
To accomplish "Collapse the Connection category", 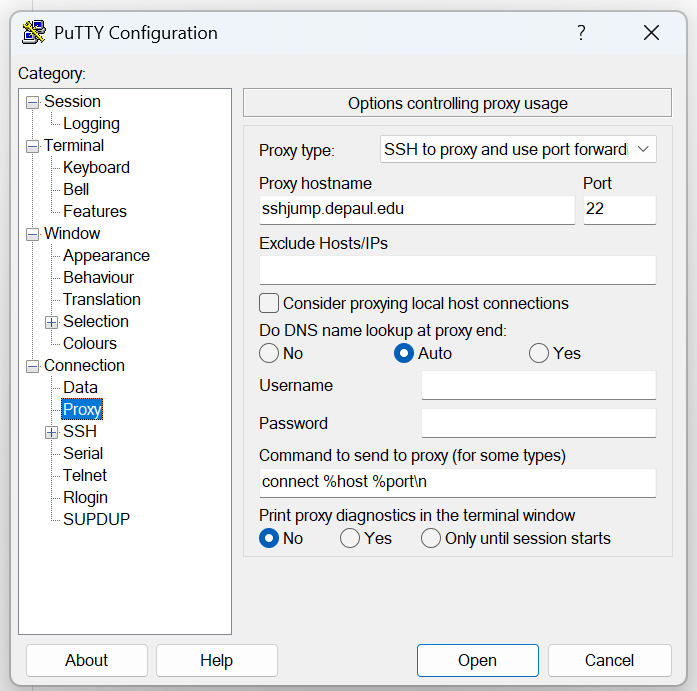I will click(33, 366).
